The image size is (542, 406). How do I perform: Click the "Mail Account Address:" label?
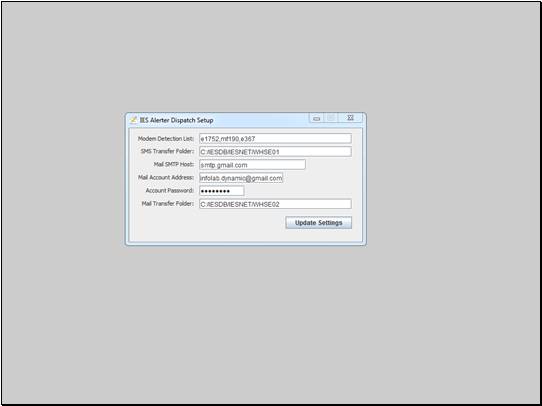pos(166,177)
